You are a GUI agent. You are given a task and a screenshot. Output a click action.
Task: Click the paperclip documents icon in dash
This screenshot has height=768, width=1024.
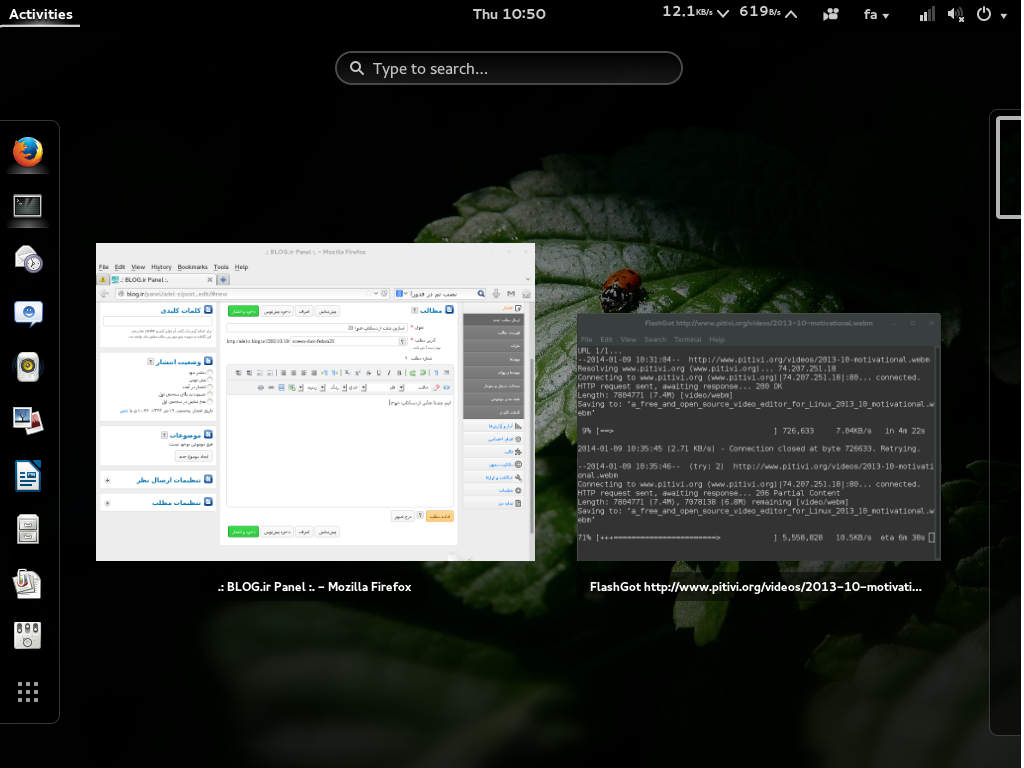pyautogui.click(x=28, y=582)
